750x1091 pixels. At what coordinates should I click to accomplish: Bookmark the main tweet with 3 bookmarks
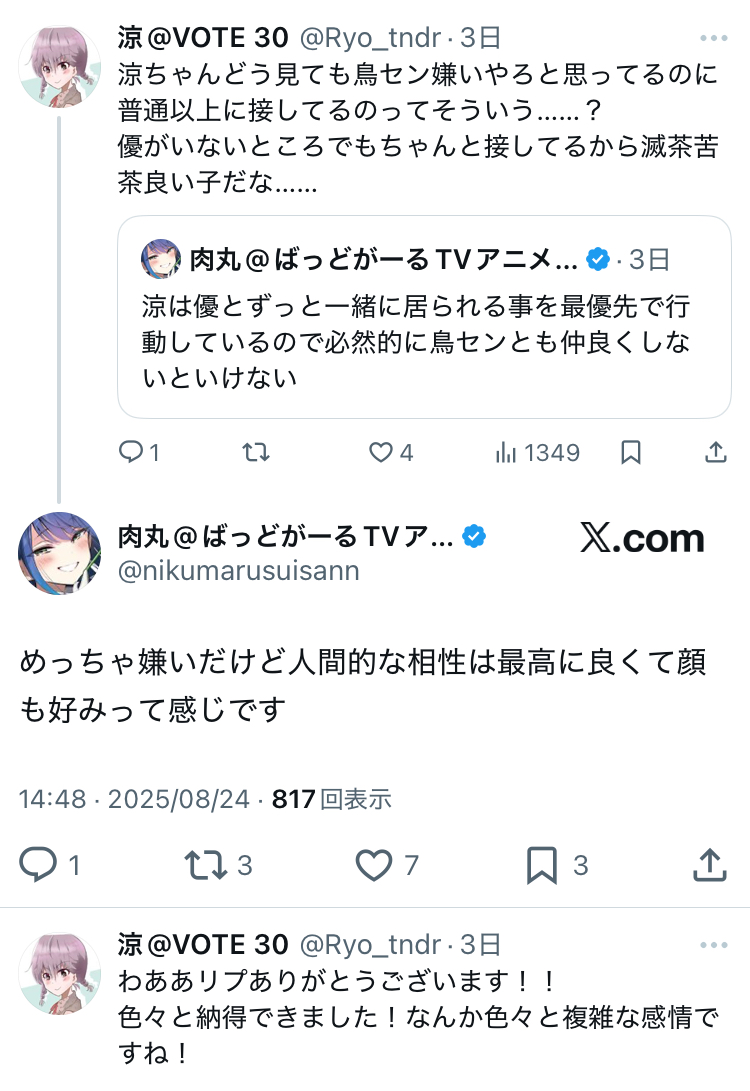click(542, 864)
